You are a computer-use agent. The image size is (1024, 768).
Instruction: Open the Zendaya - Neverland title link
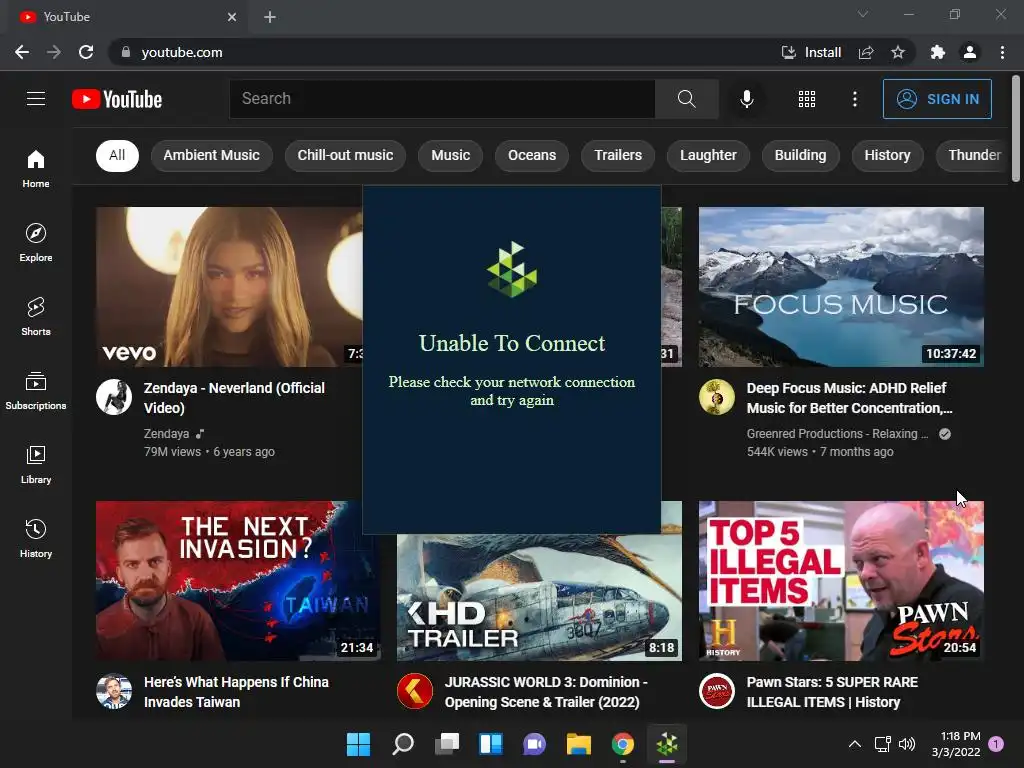click(234, 398)
